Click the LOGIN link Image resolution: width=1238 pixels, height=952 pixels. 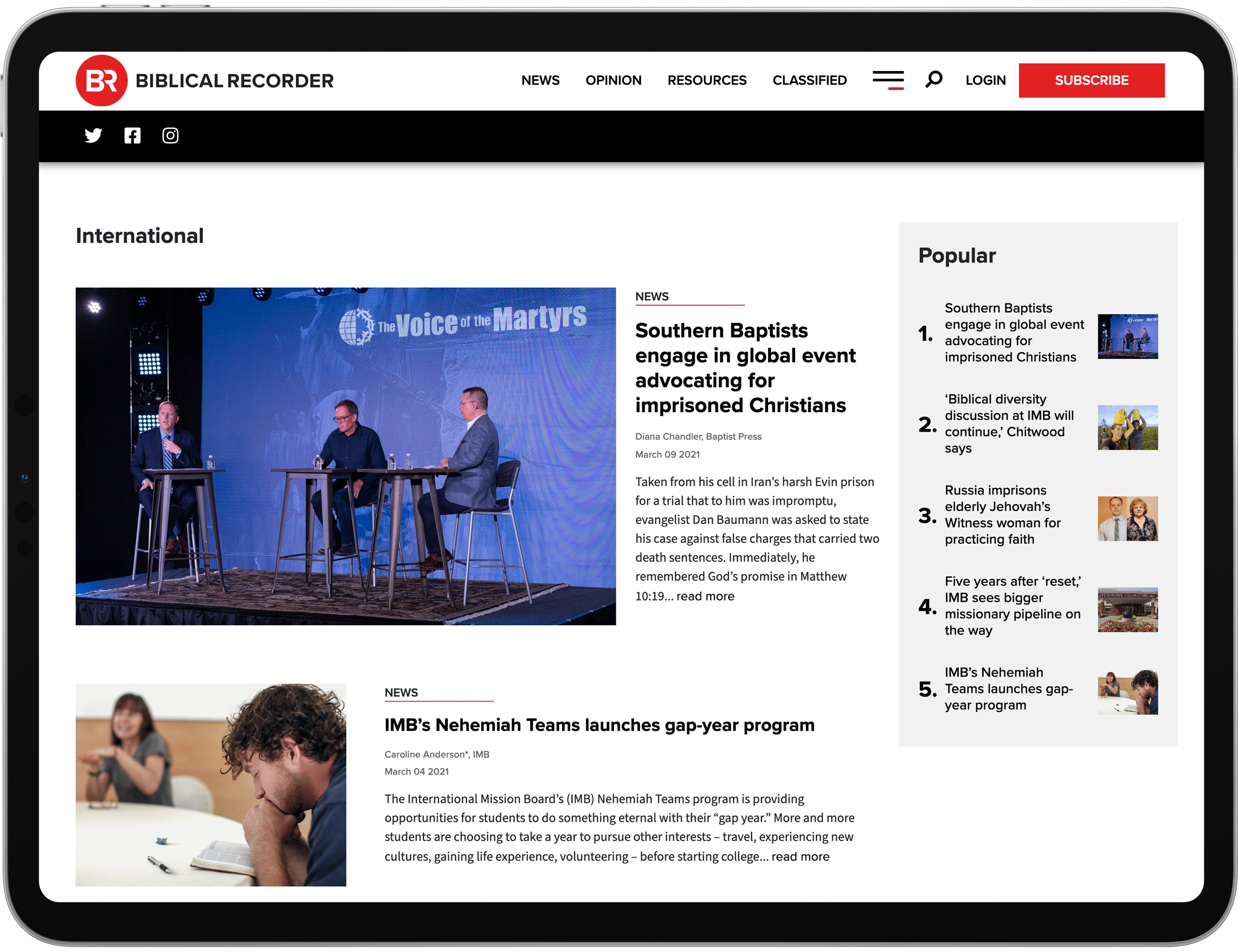click(x=985, y=80)
